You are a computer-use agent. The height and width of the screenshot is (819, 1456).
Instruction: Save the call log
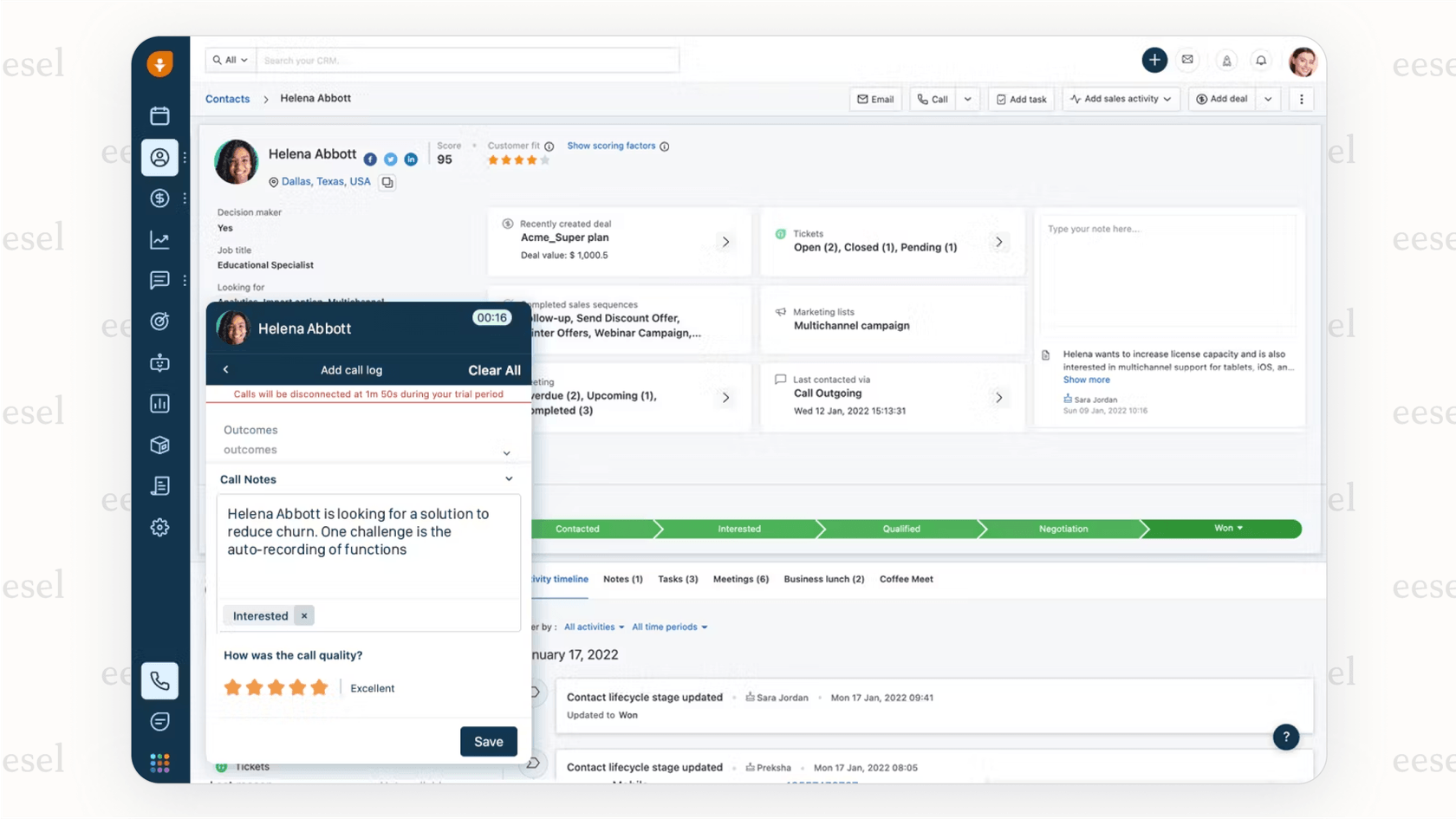click(x=488, y=741)
